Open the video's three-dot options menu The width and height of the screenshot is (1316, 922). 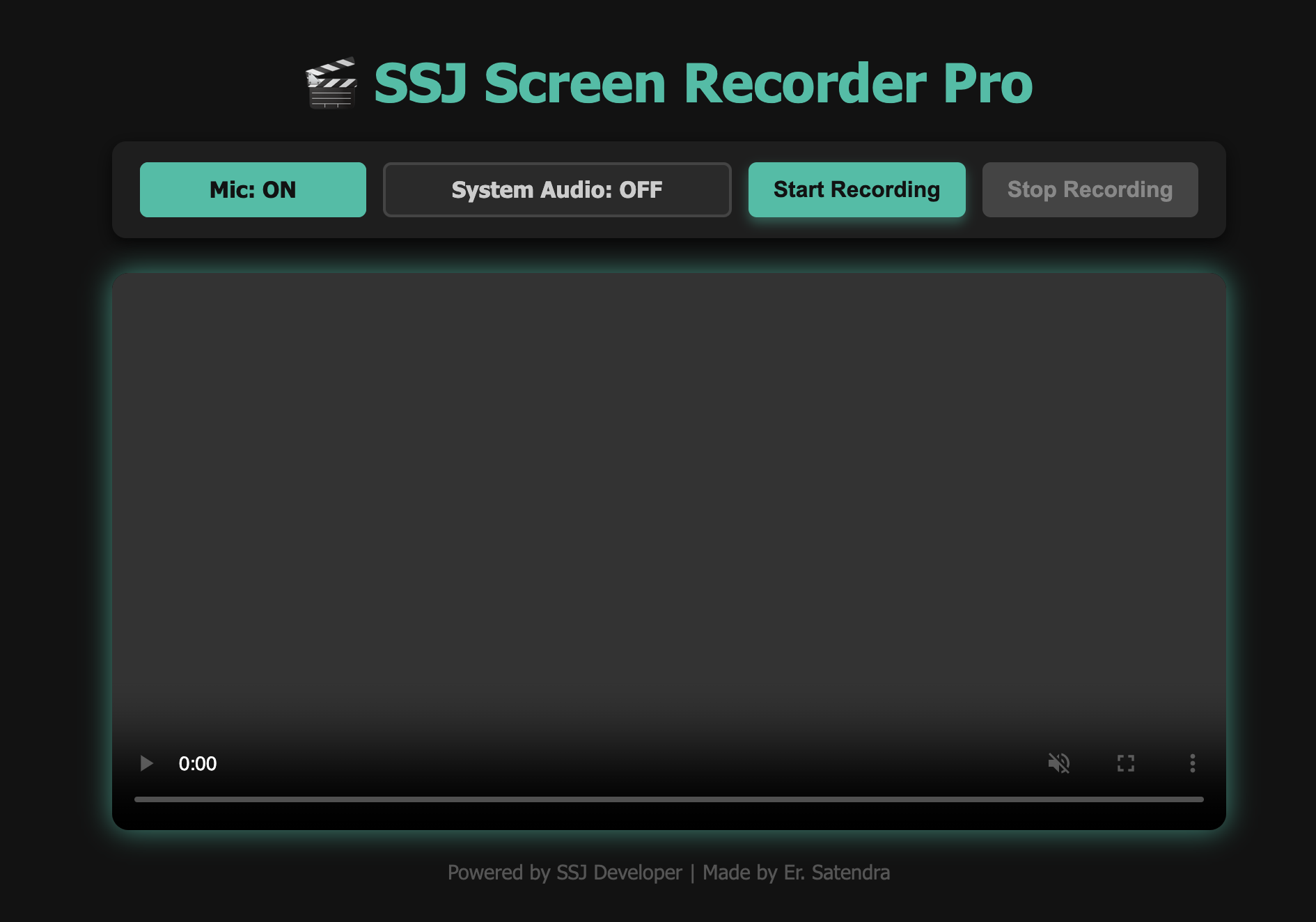1193,763
